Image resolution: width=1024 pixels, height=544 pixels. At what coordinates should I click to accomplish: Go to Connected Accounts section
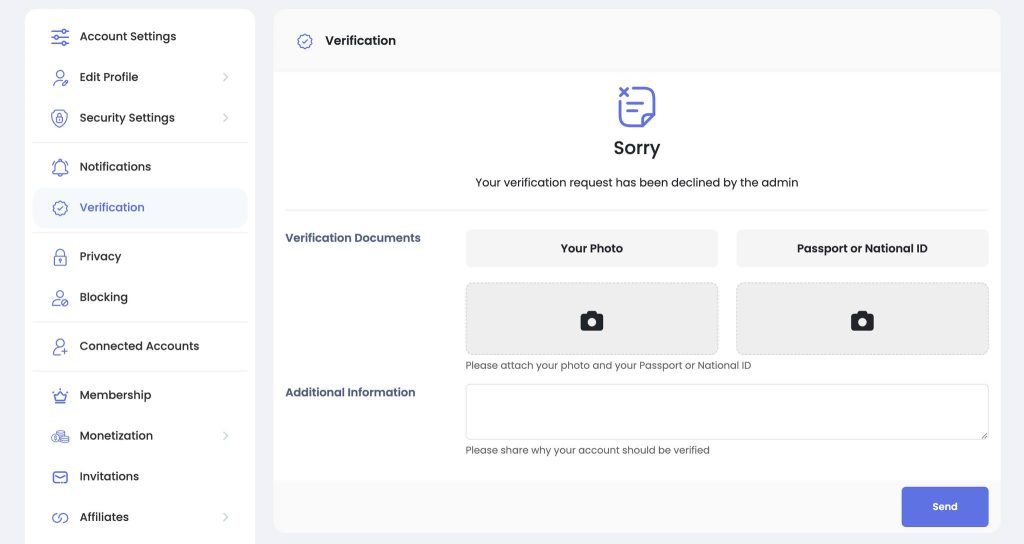tap(140, 346)
